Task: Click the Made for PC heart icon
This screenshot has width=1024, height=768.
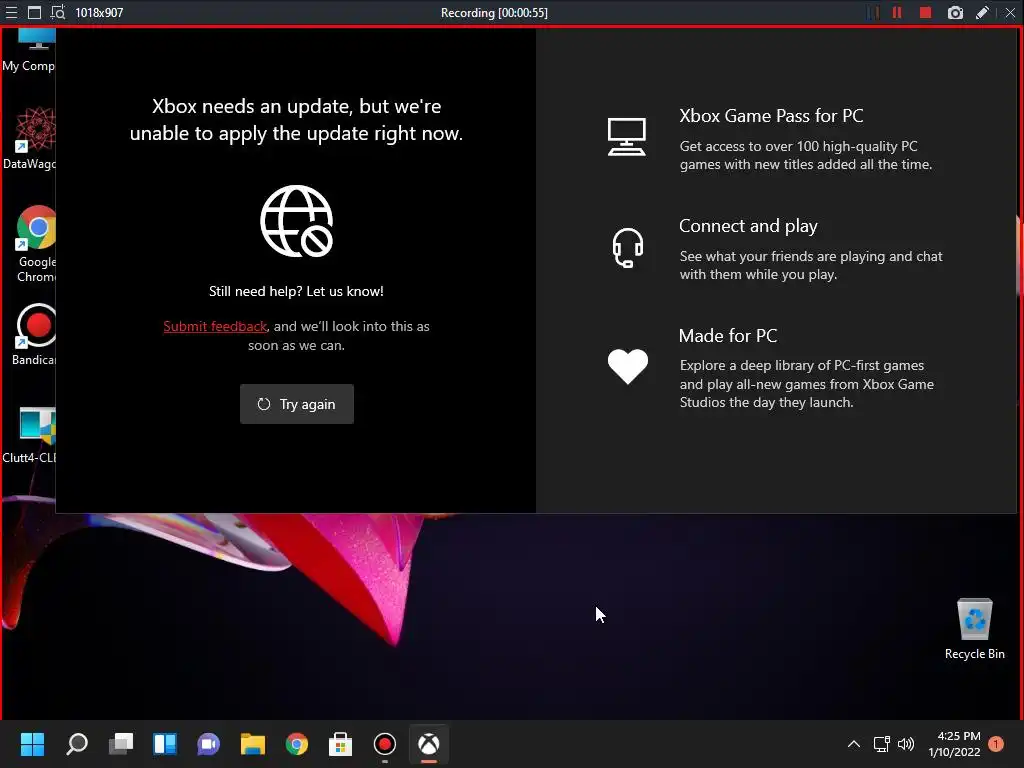Action: click(628, 366)
